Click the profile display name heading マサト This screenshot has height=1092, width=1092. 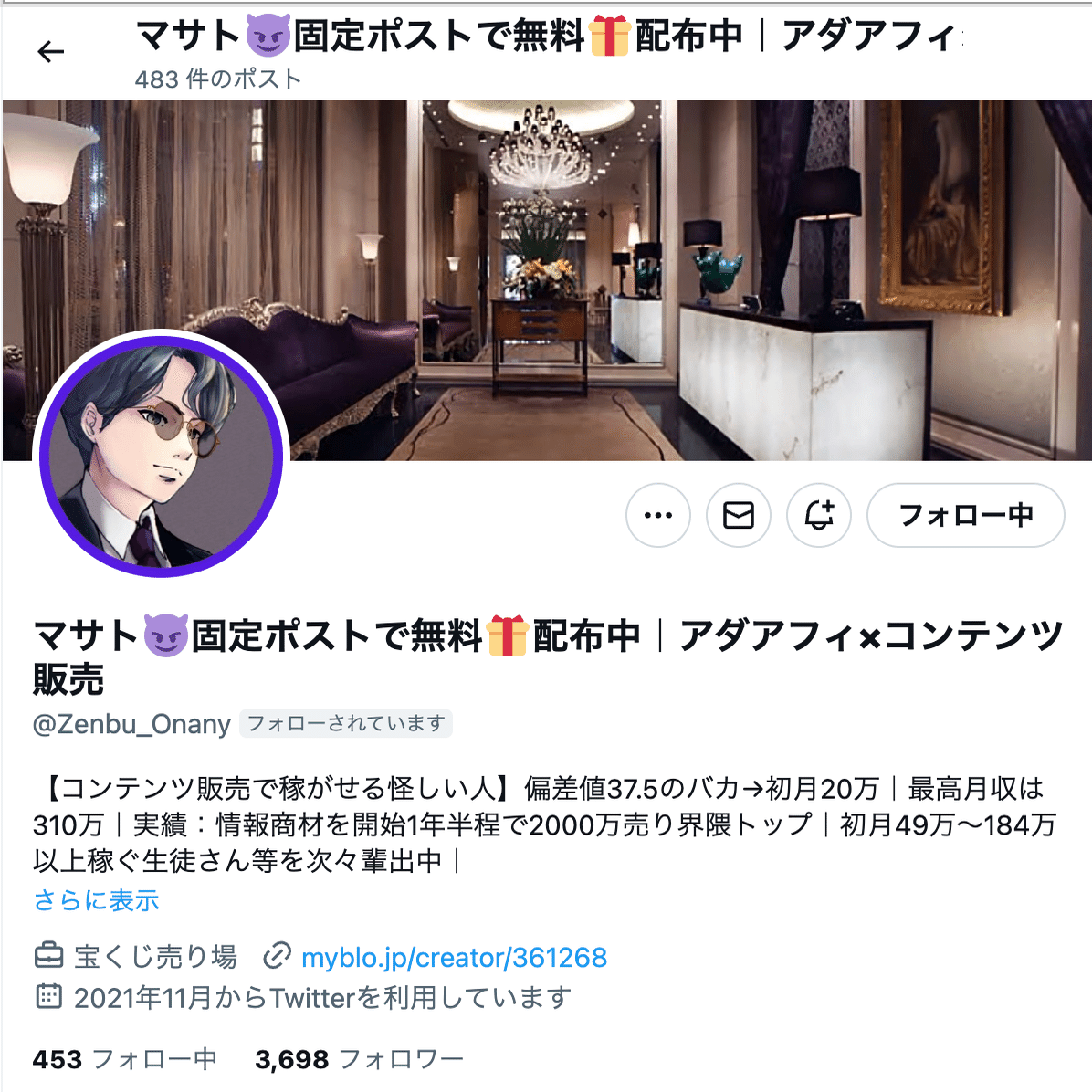(548, 656)
